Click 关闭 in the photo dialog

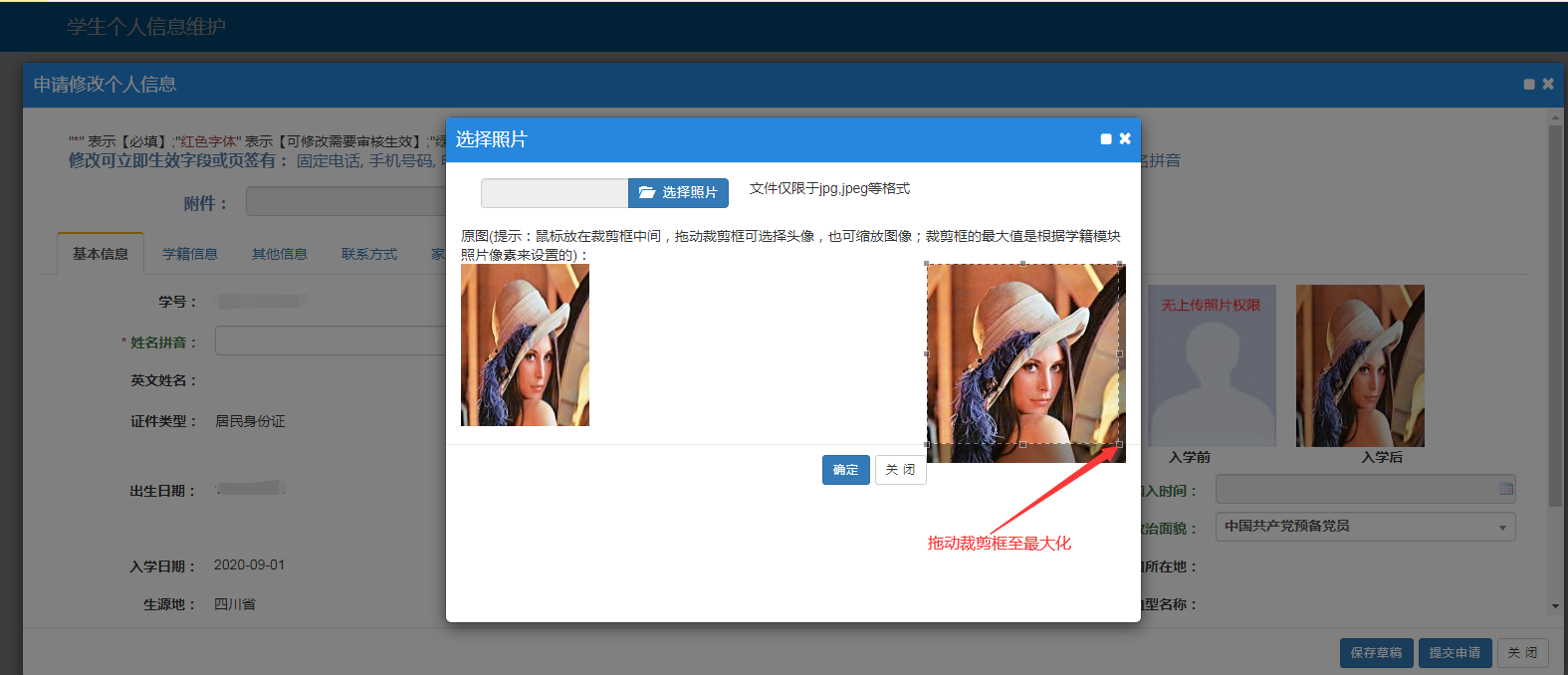(x=901, y=470)
